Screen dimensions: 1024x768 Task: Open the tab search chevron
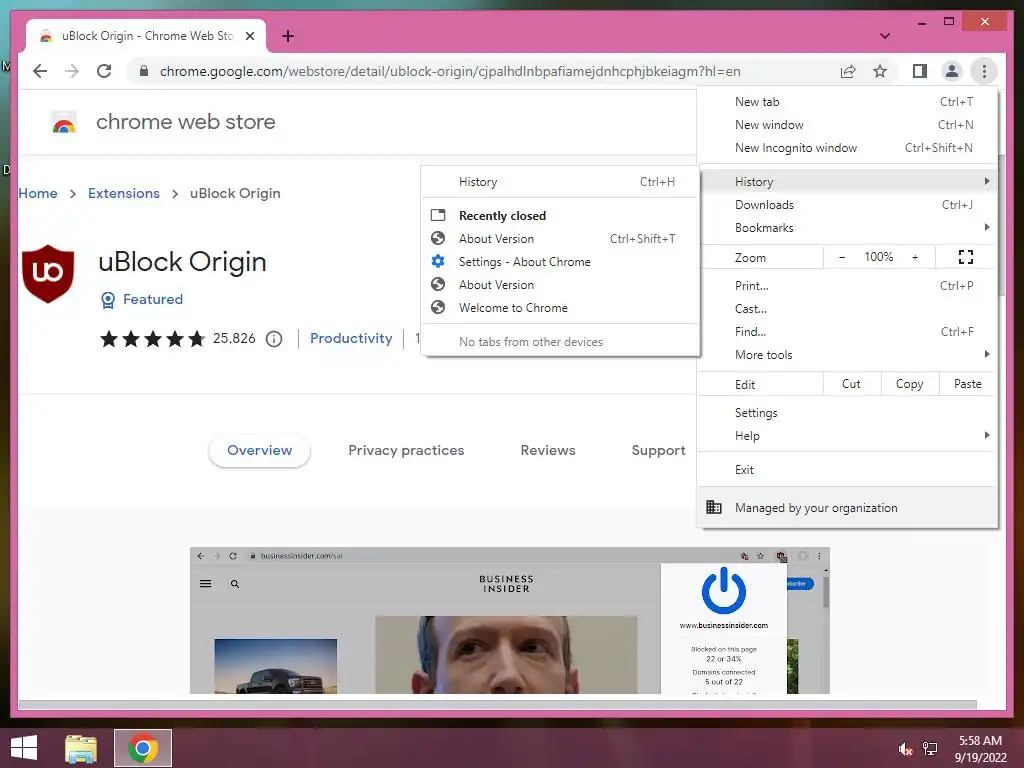pos(884,36)
